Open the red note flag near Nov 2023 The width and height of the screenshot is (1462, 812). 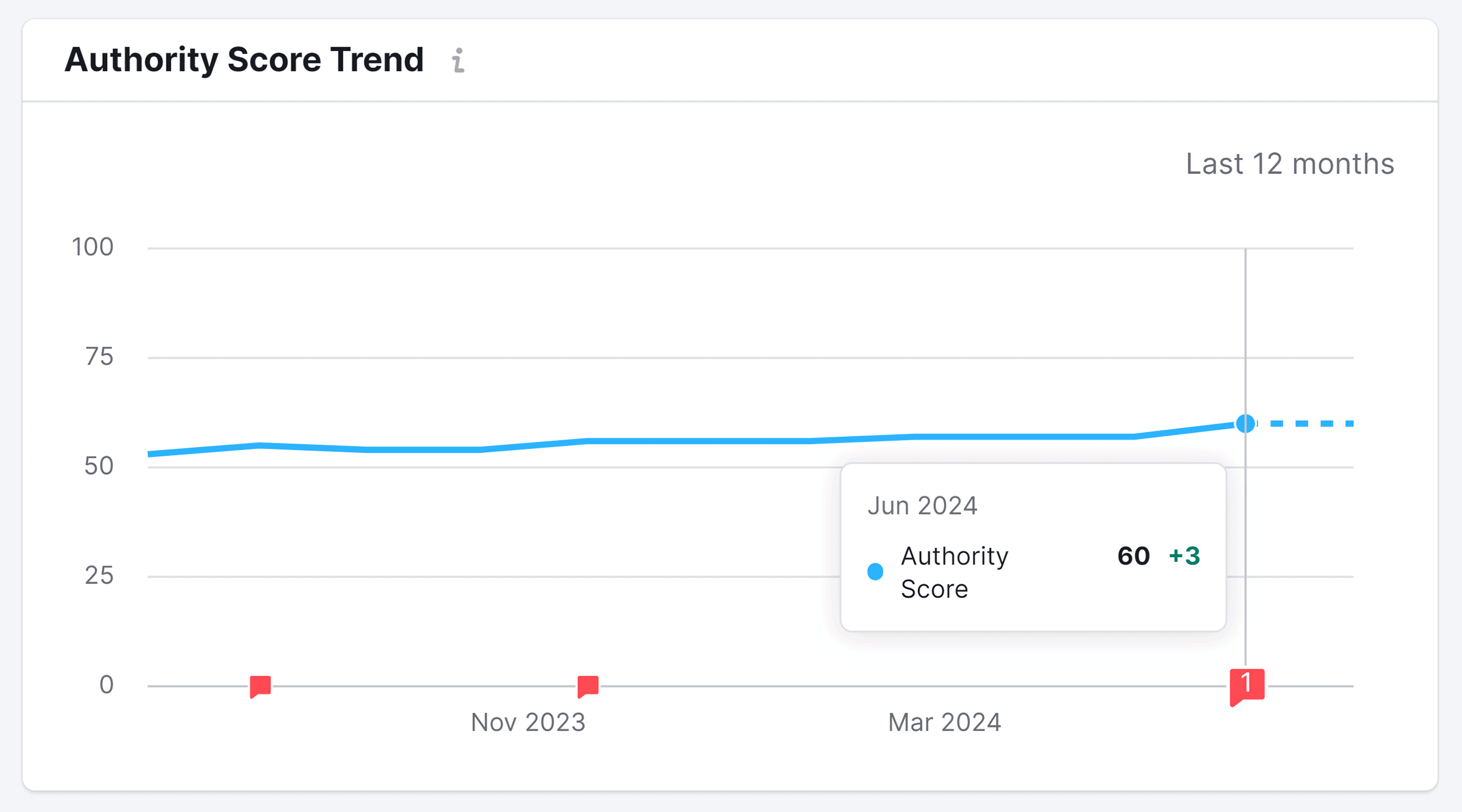coord(588,686)
